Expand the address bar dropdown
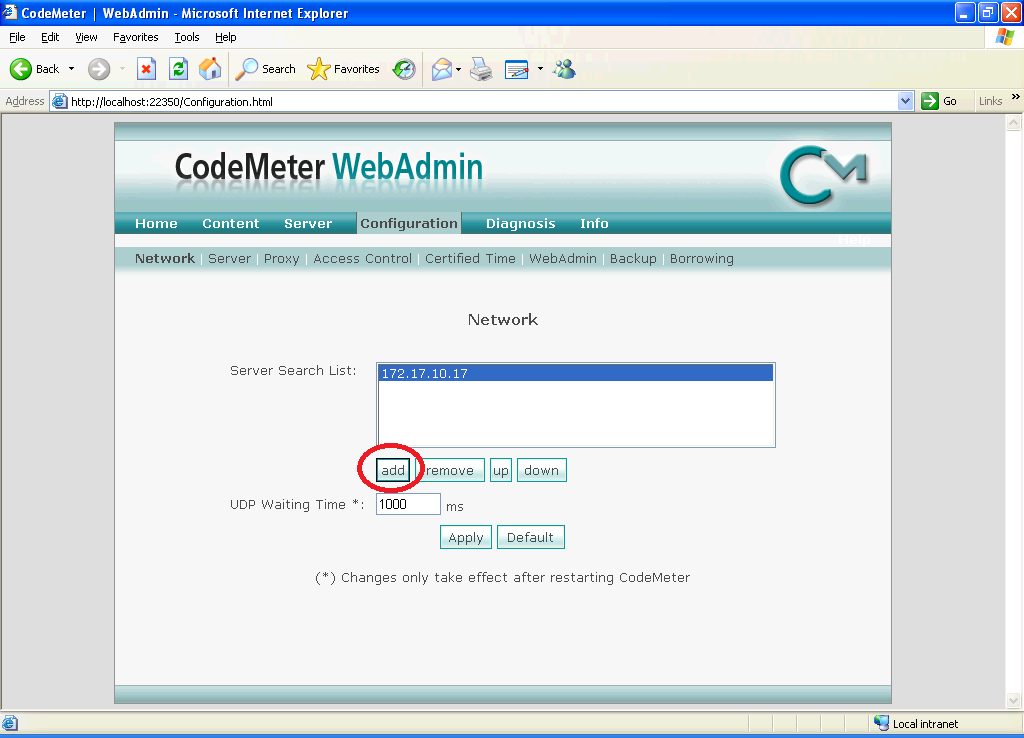The width and height of the screenshot is (1024, 738). (x=906, y=101)
